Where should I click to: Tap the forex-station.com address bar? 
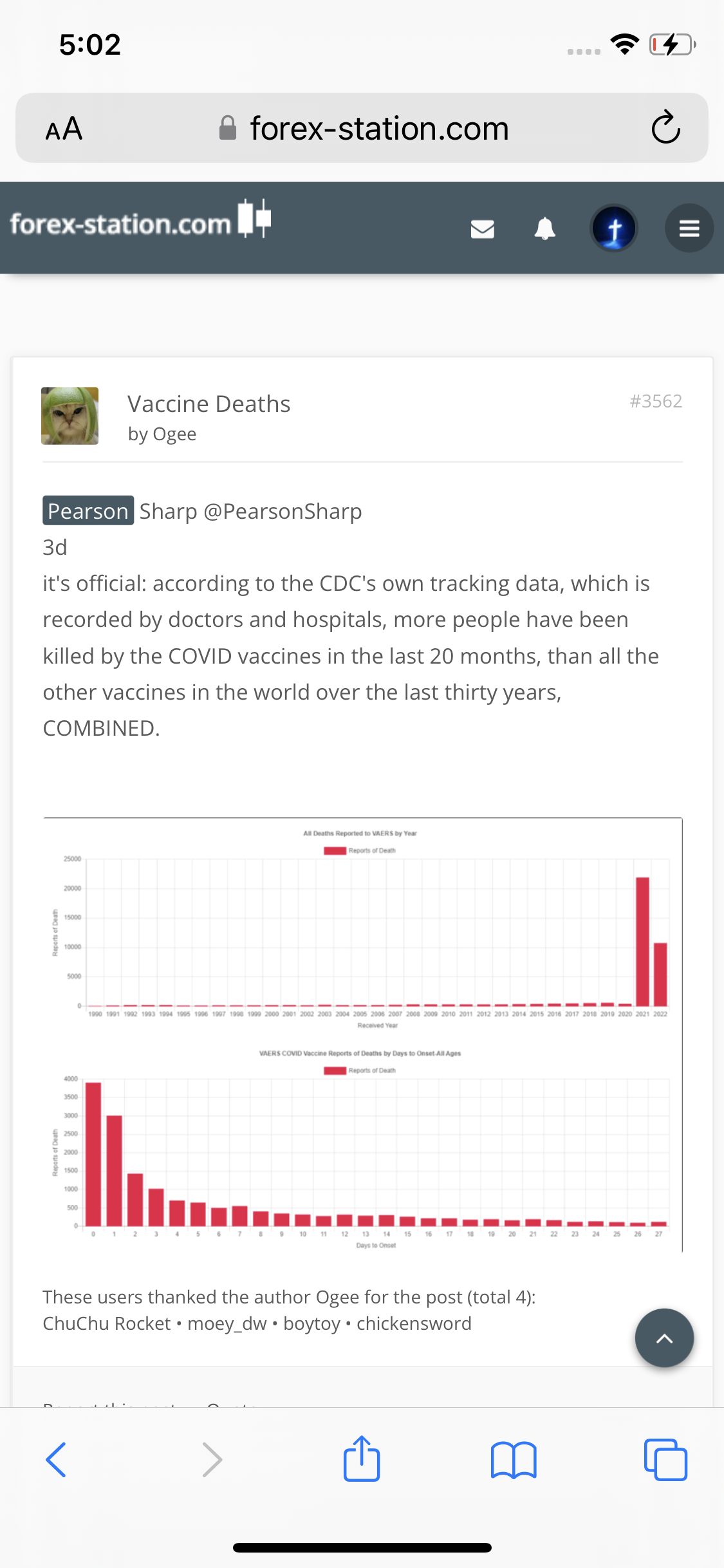click(x=378, y=129)
